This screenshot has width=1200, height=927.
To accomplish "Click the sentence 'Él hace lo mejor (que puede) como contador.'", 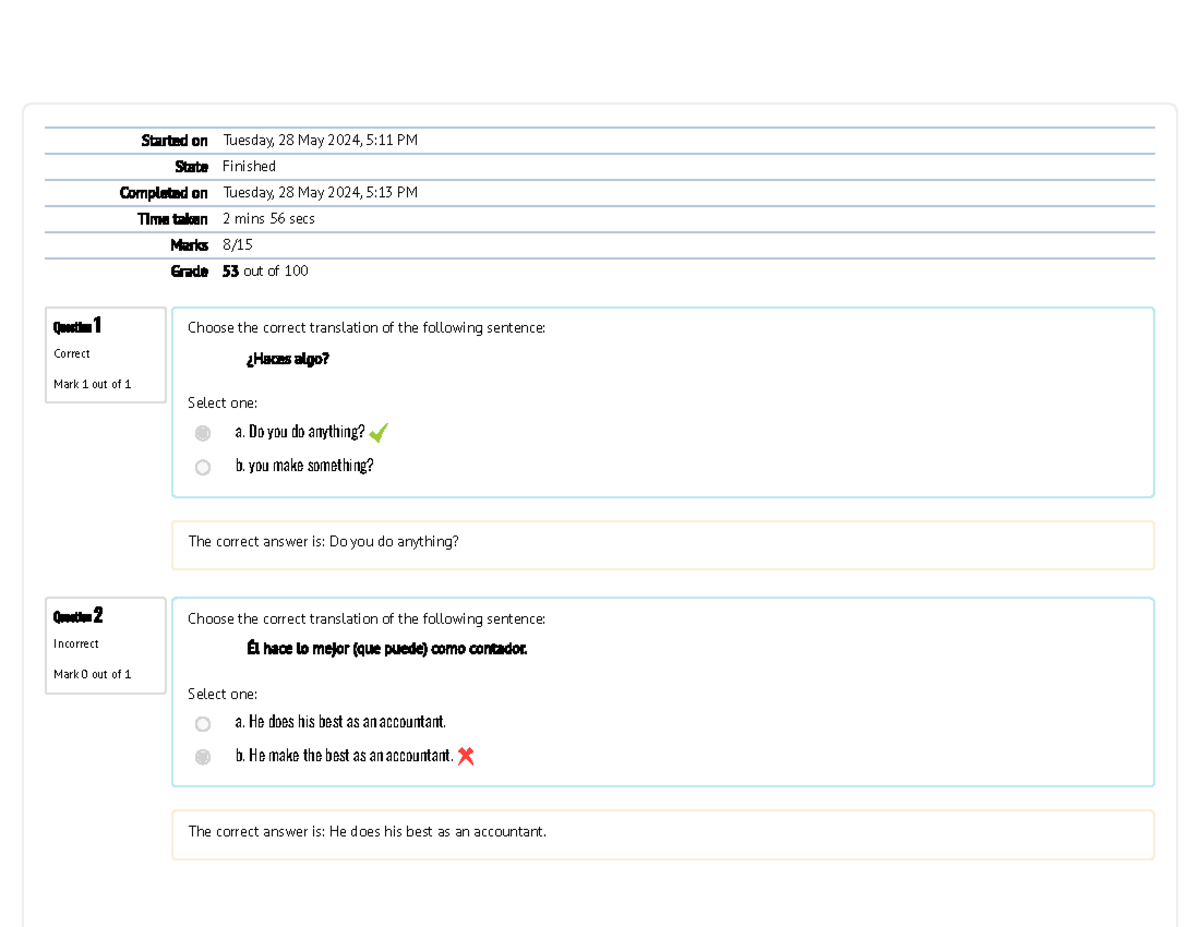I will [386, 649].
